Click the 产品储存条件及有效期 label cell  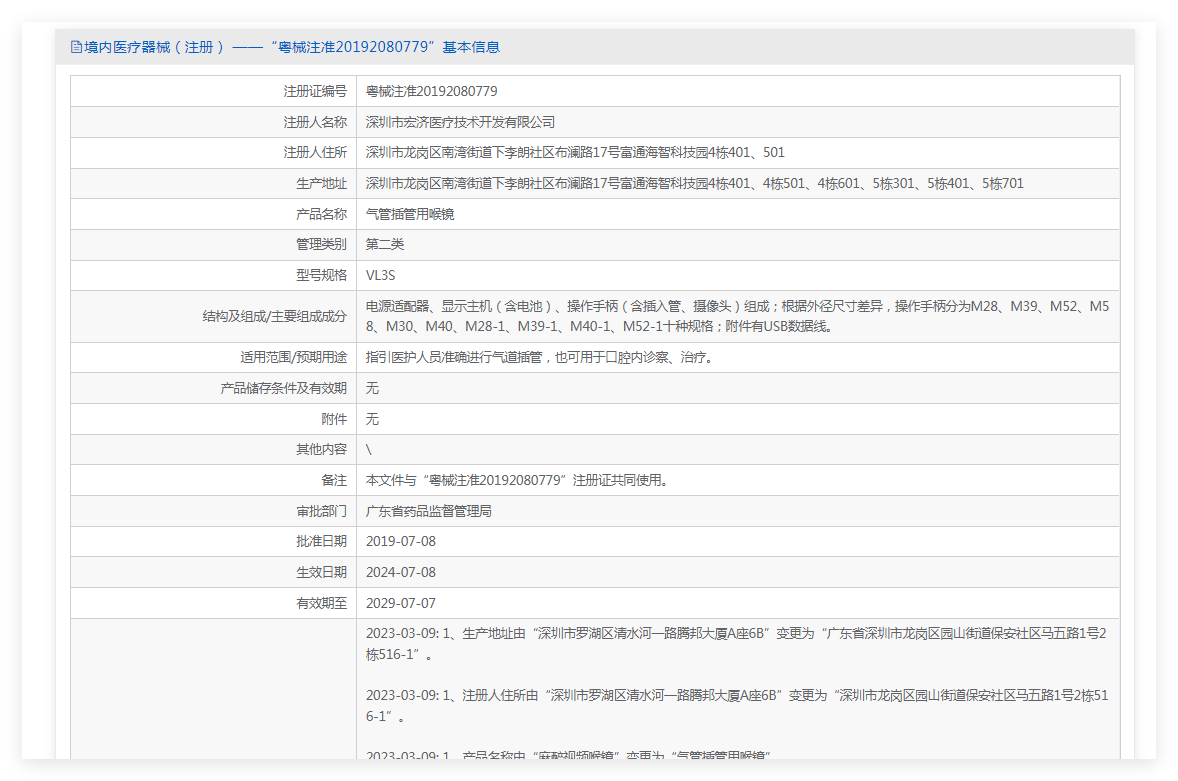[x=213, y=388]
